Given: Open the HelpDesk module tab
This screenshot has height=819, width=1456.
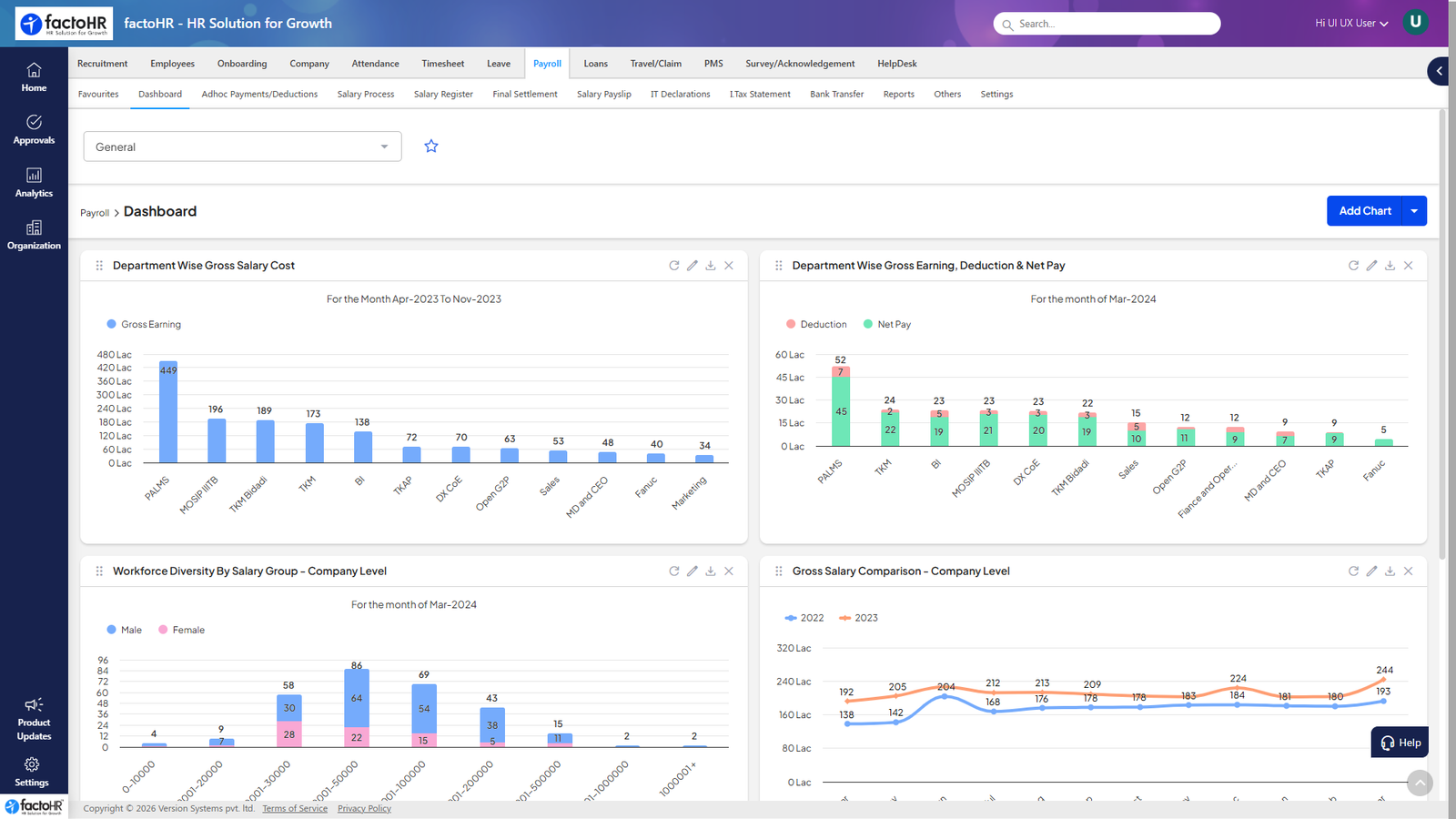Looking at the screenshot, I should [x=896, y=64].
